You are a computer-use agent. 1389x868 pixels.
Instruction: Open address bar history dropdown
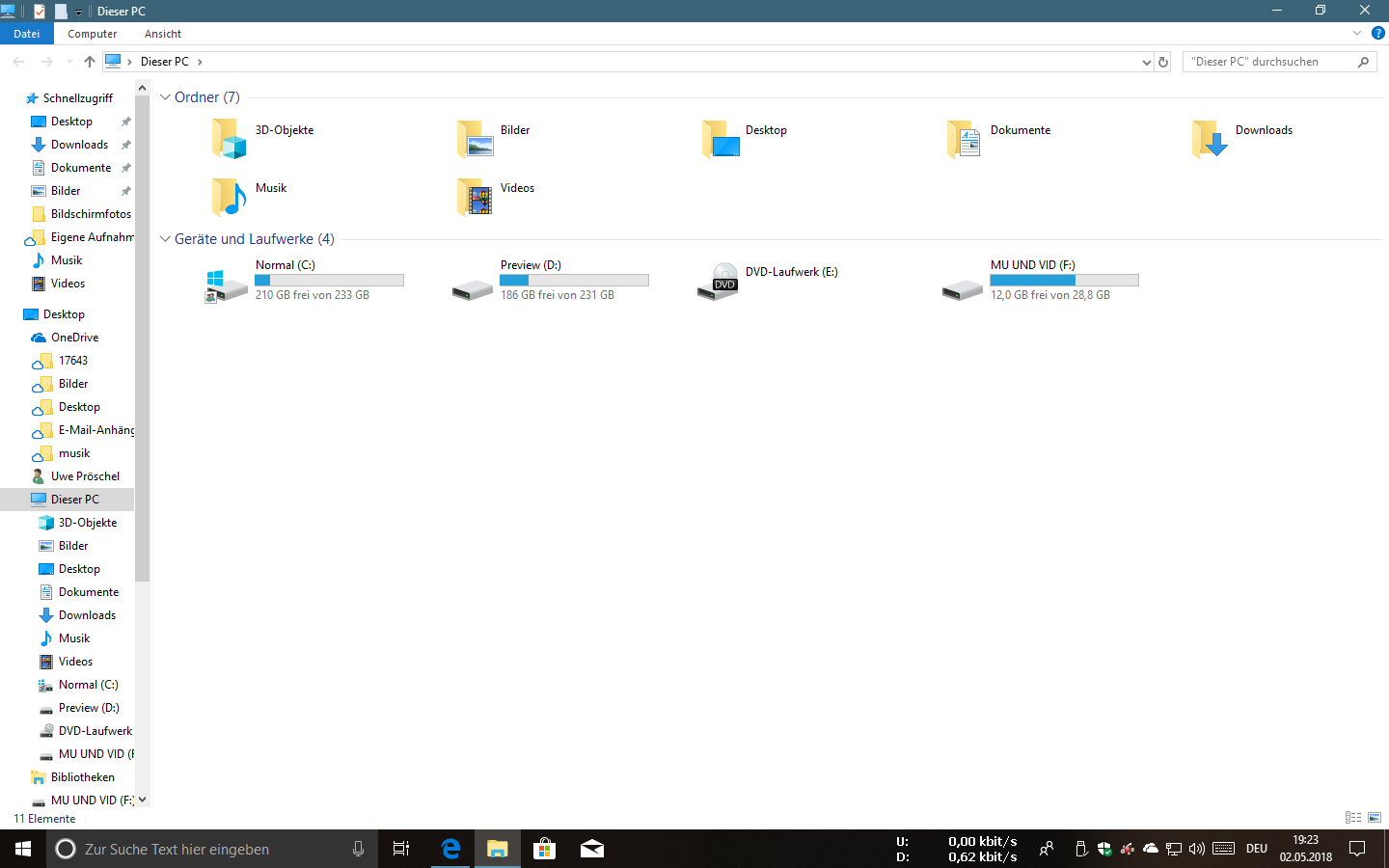click(x=1146, y=62)
